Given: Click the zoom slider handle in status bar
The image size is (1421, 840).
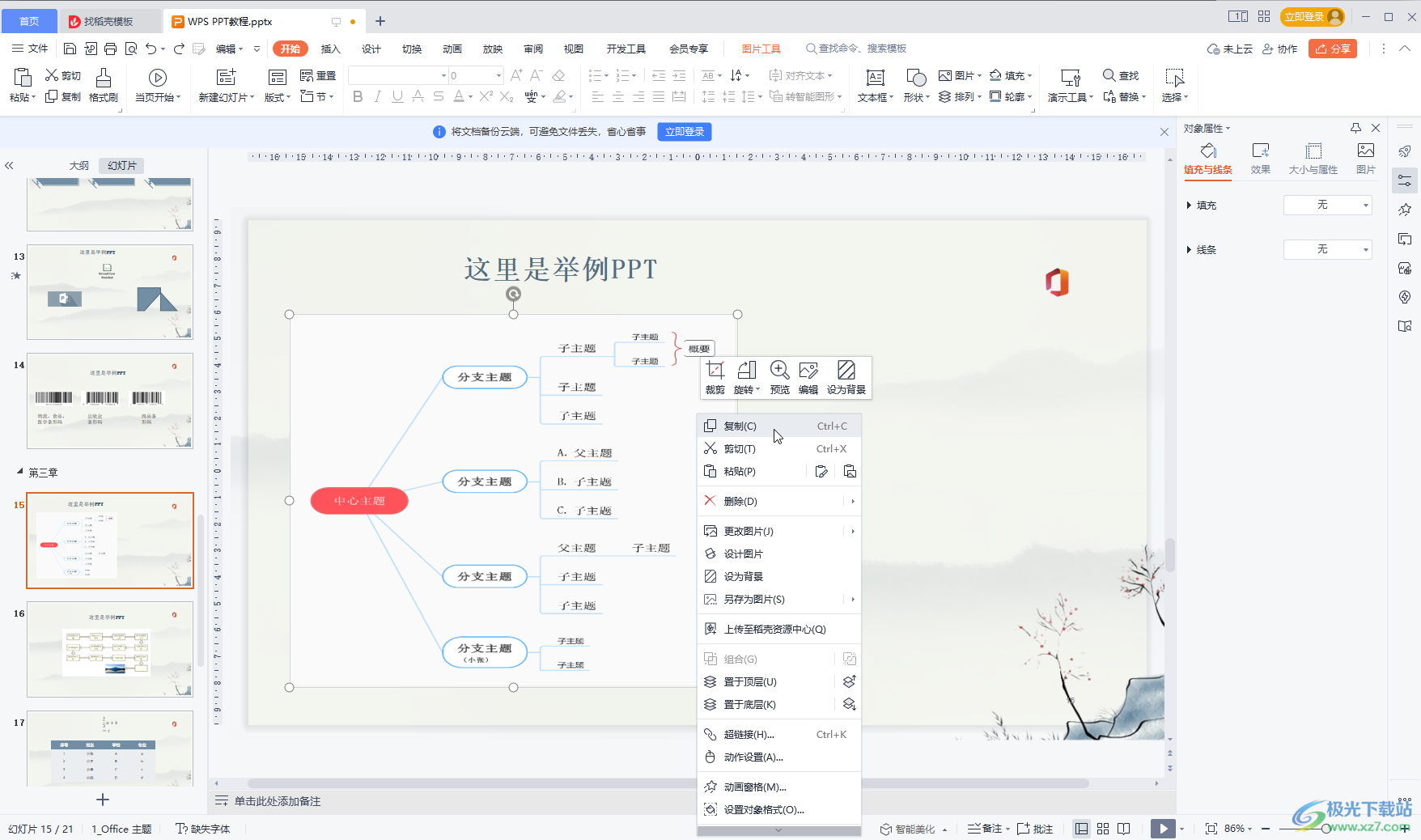Looking at the screenshot, I should pyautogui.click(x=1326, y=829).
